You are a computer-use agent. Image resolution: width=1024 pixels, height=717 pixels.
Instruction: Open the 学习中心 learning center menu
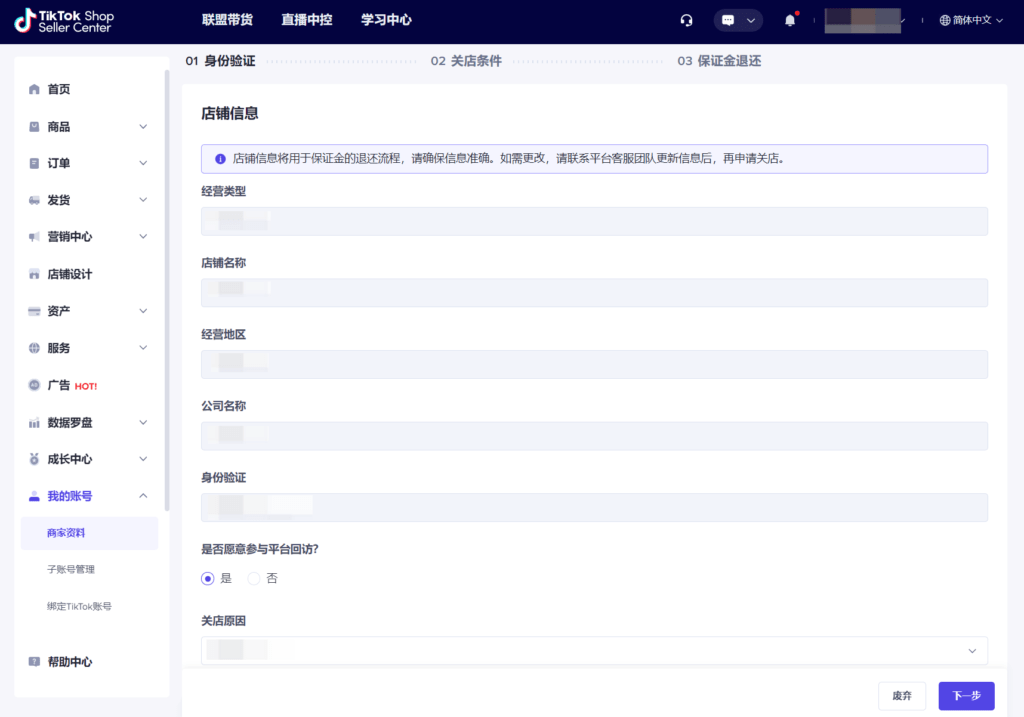click(x=386, y=20)
